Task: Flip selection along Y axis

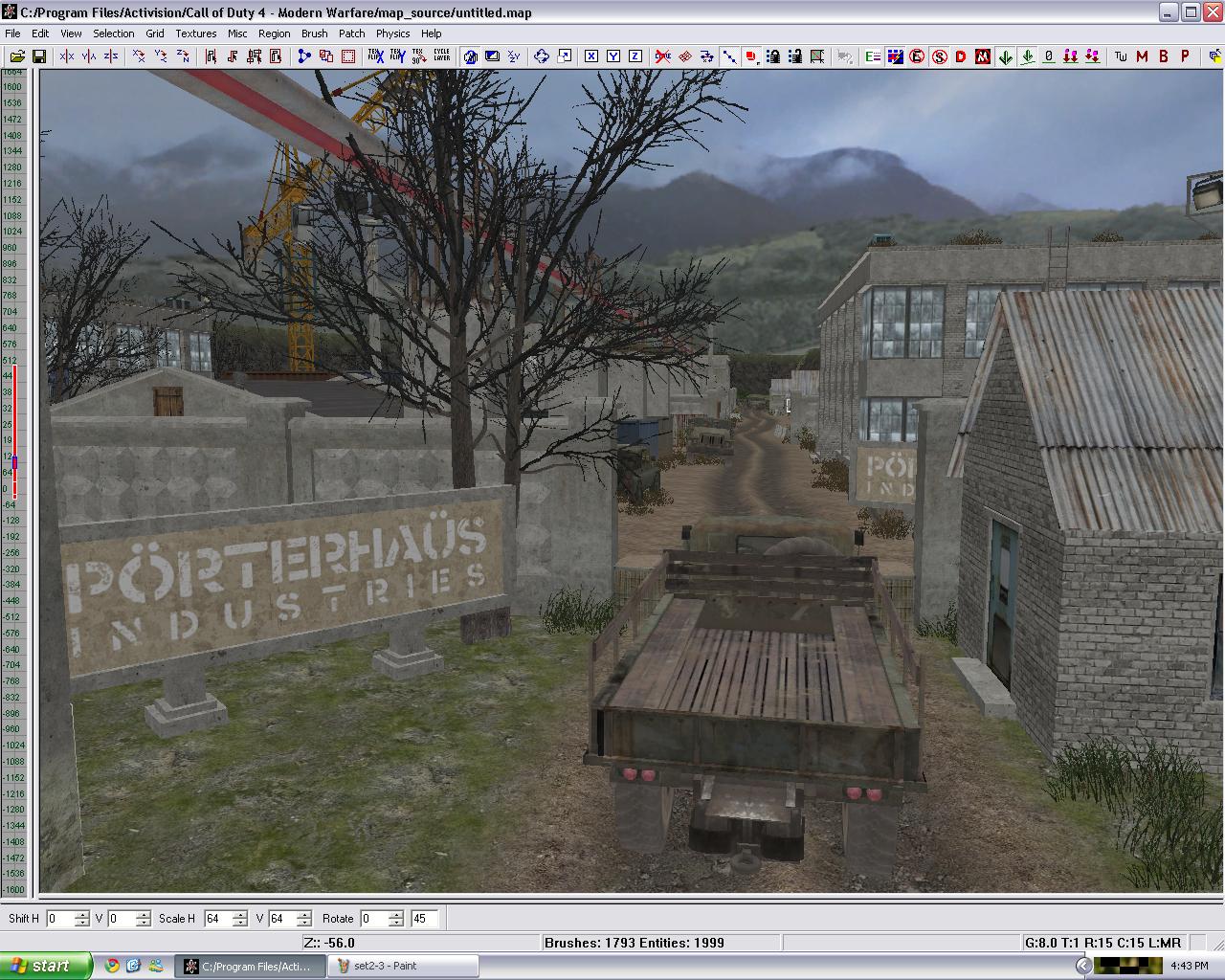Action: (x=89, y=56)
